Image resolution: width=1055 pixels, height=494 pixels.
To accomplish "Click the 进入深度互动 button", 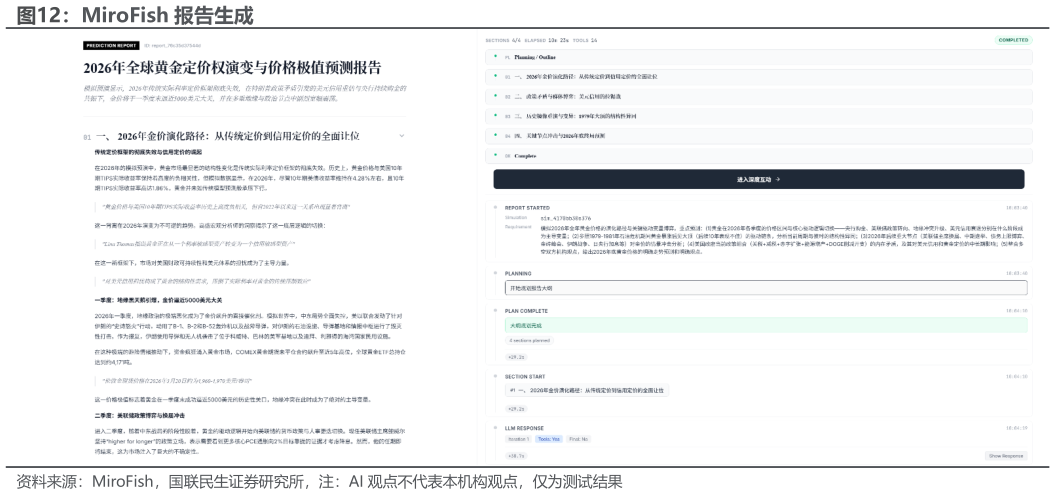I will [758, 179].
